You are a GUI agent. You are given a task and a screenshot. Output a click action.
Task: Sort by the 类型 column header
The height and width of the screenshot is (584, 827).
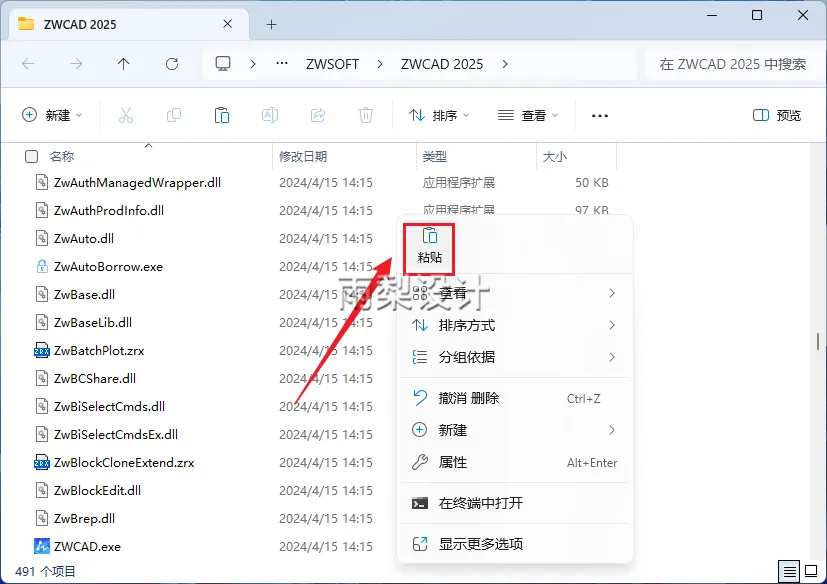point(435,157)
